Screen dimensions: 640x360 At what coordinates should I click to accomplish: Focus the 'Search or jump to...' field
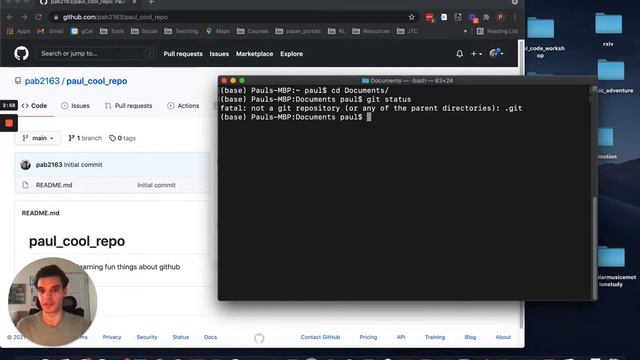coord(96,53)
